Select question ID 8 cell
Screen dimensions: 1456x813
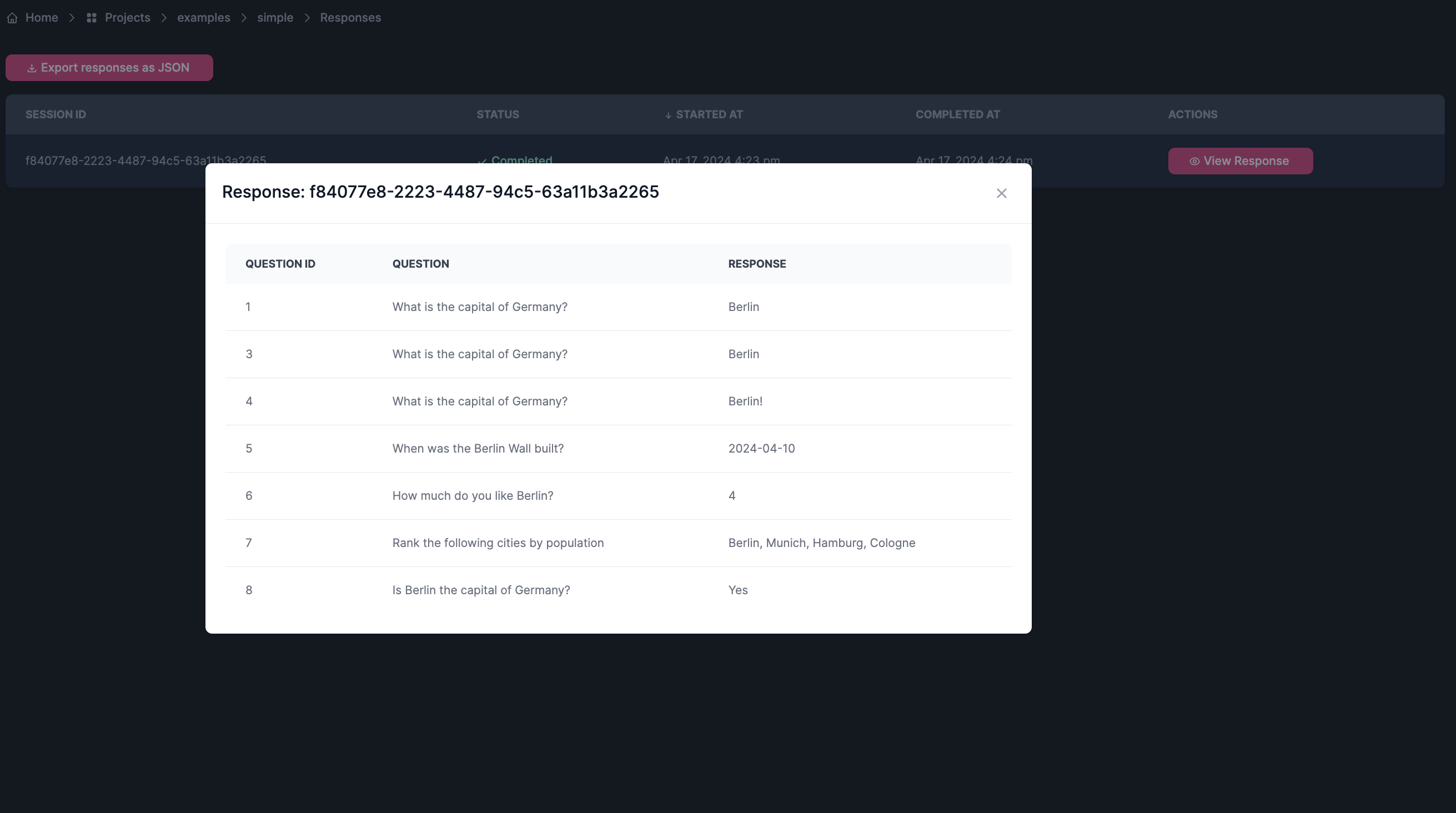(249, 590)
